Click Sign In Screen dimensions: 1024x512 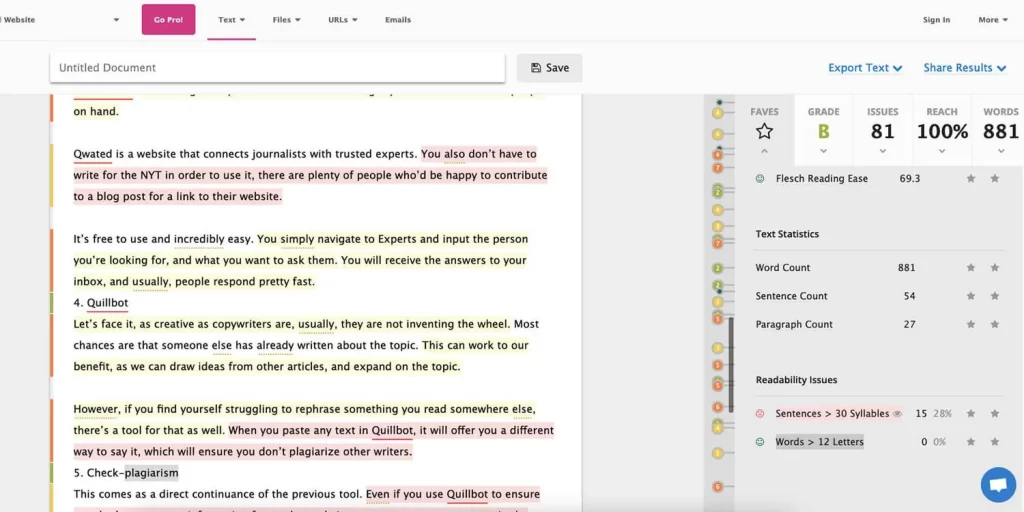(936, 20)
